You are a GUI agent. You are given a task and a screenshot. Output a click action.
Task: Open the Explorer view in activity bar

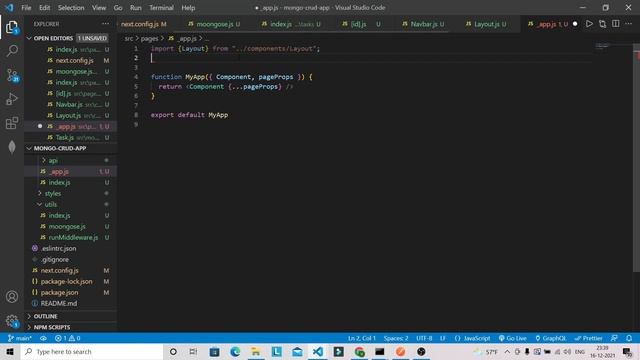tap(12, 27)
